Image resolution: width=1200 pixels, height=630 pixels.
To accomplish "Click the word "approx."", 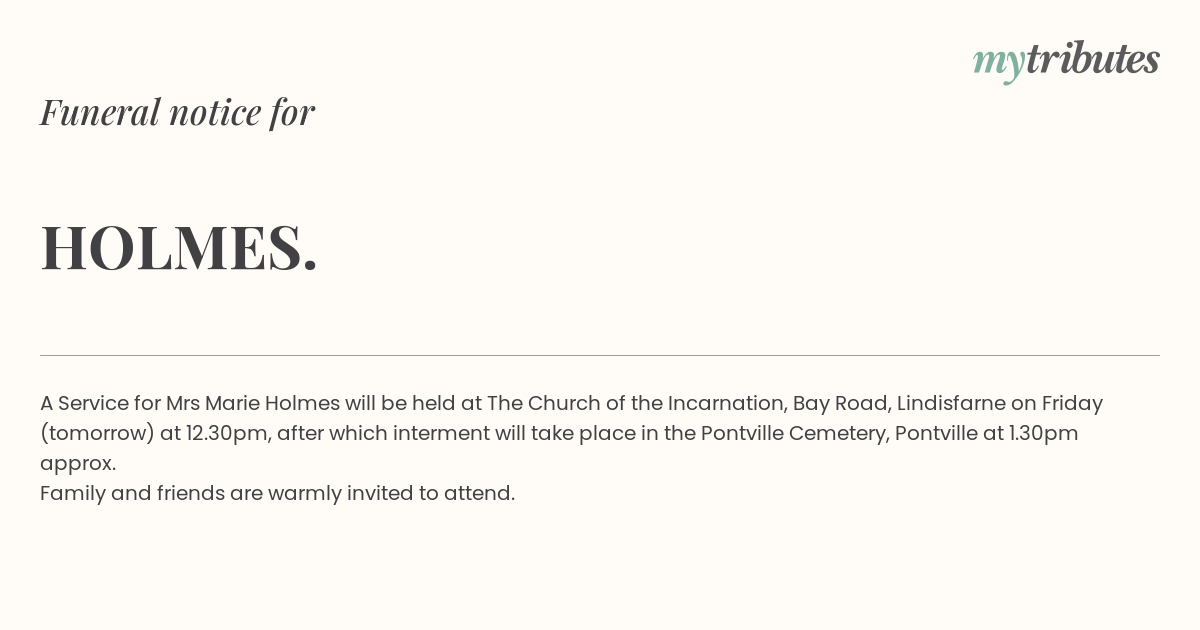I will (78, 464).
